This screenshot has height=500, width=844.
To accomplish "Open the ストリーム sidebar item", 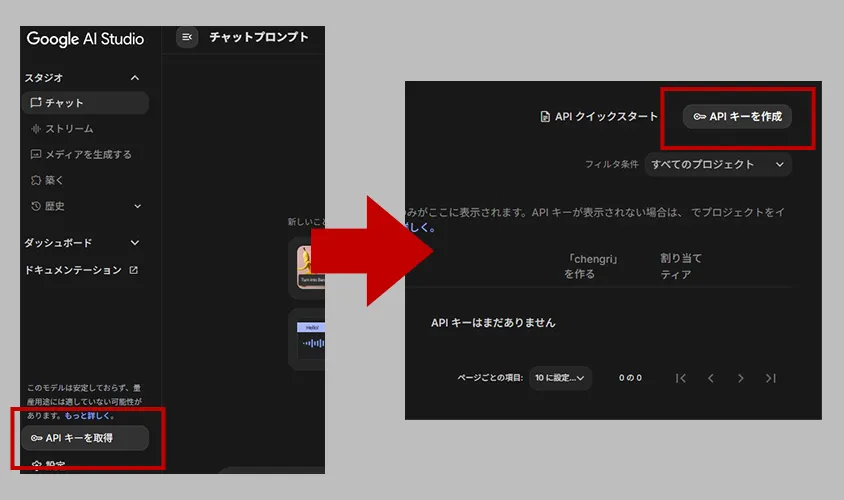I will point(69,129).
